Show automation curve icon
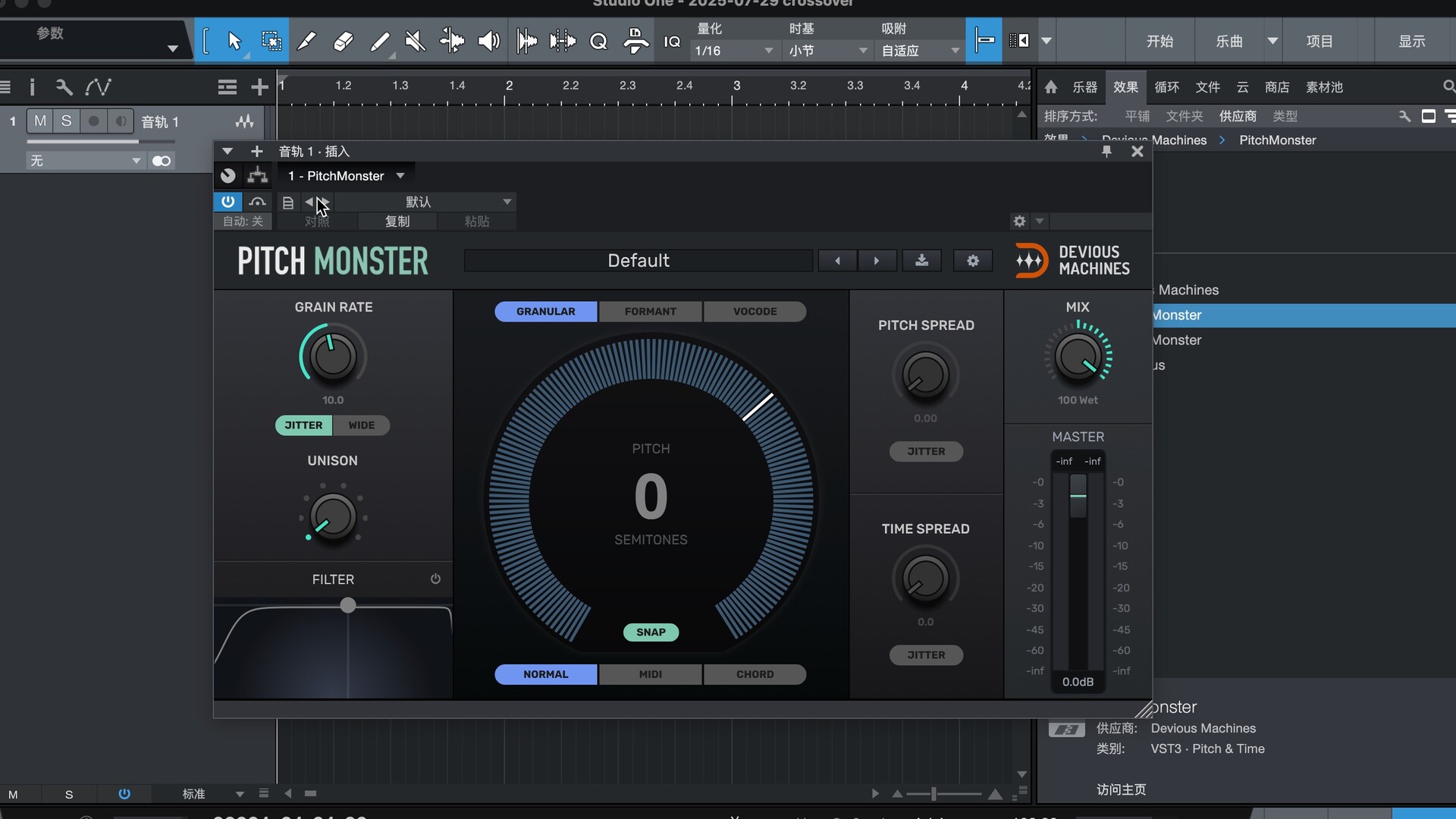1456x819 pixels. click(98, 86)
